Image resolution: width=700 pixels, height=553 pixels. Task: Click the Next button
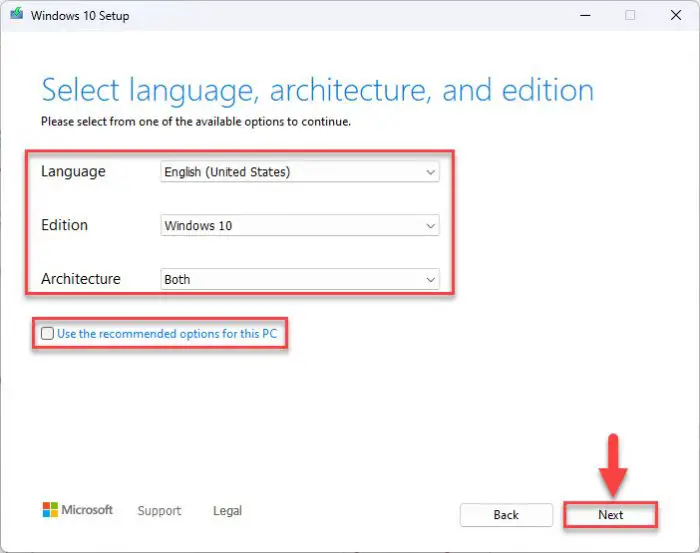(610, 515)
